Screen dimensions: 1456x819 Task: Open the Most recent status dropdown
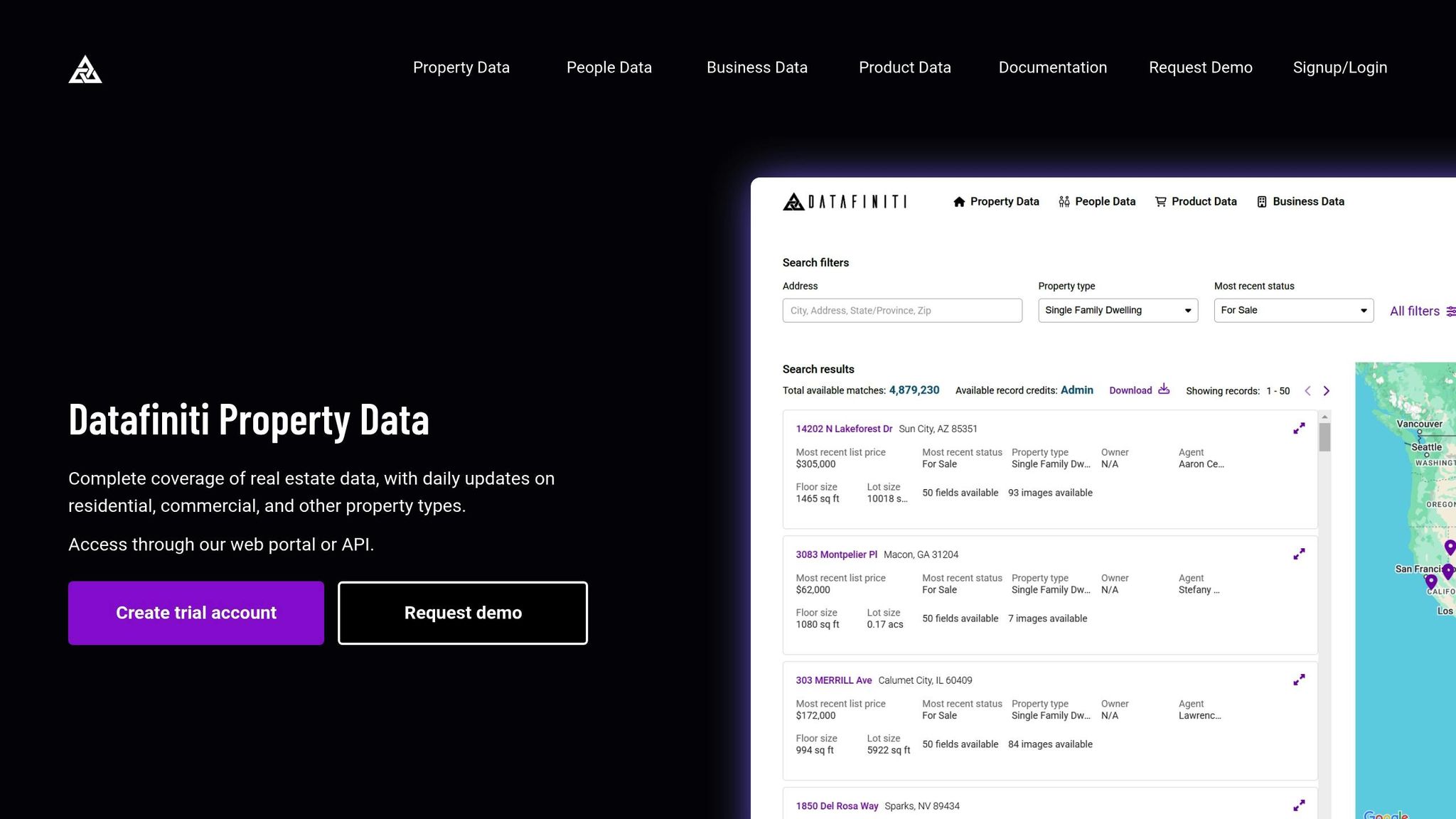[1293, 310]
